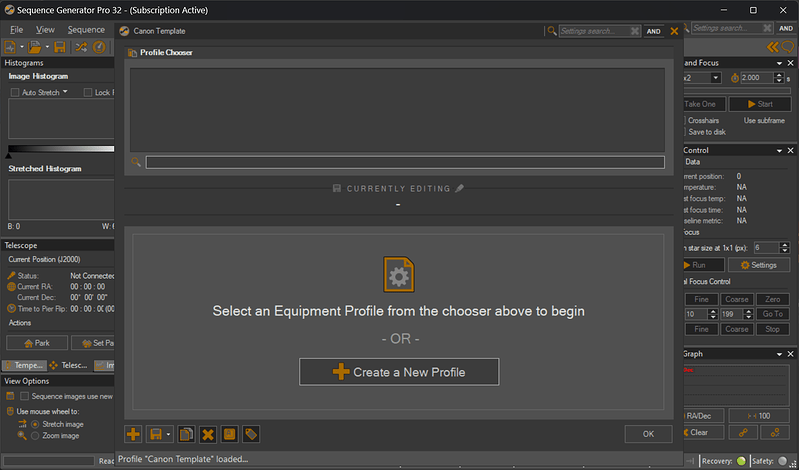Enable the Auto Stretch checkbox
Image resolution: width=799 pixels, height=470 pixels.
pos(15,93)
